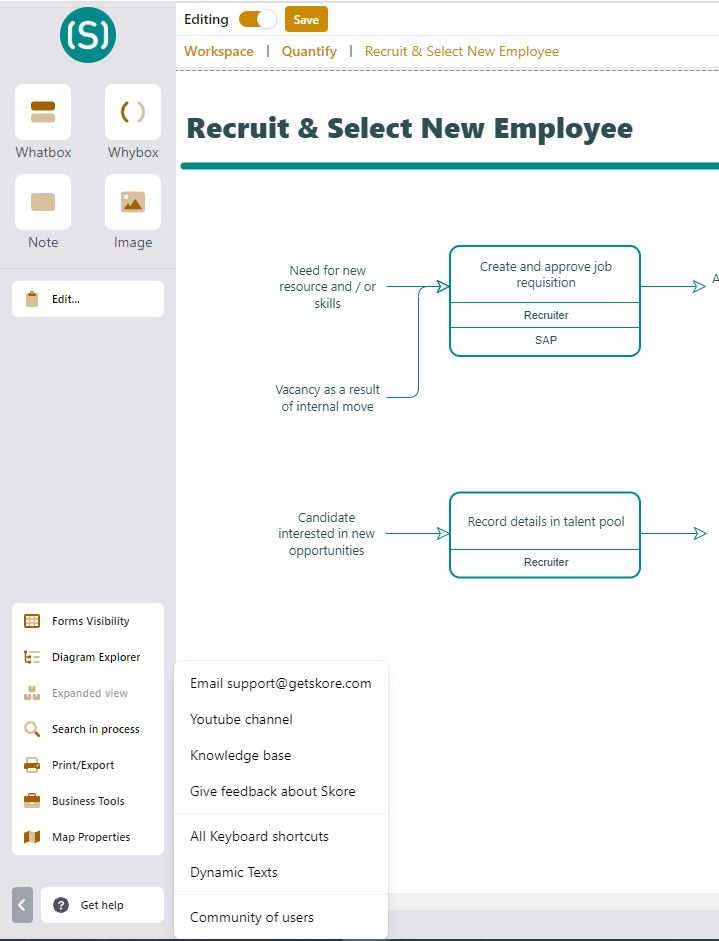This screenshot has width=719, height=941.
Task: Open Youtube channel menu entry
Action: click(281, 720)
